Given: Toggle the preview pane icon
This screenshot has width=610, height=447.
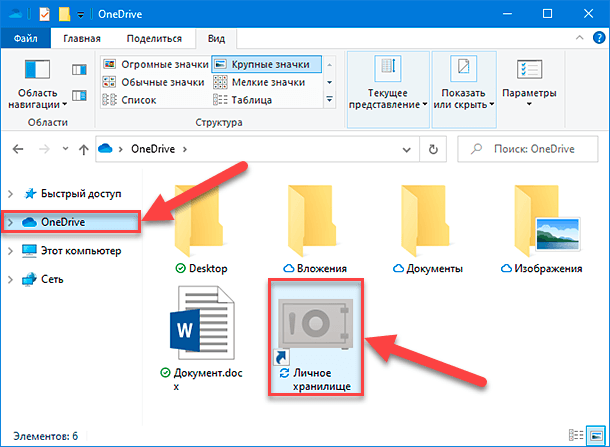Looking at the screenshot, I should [x=79, y=70].
